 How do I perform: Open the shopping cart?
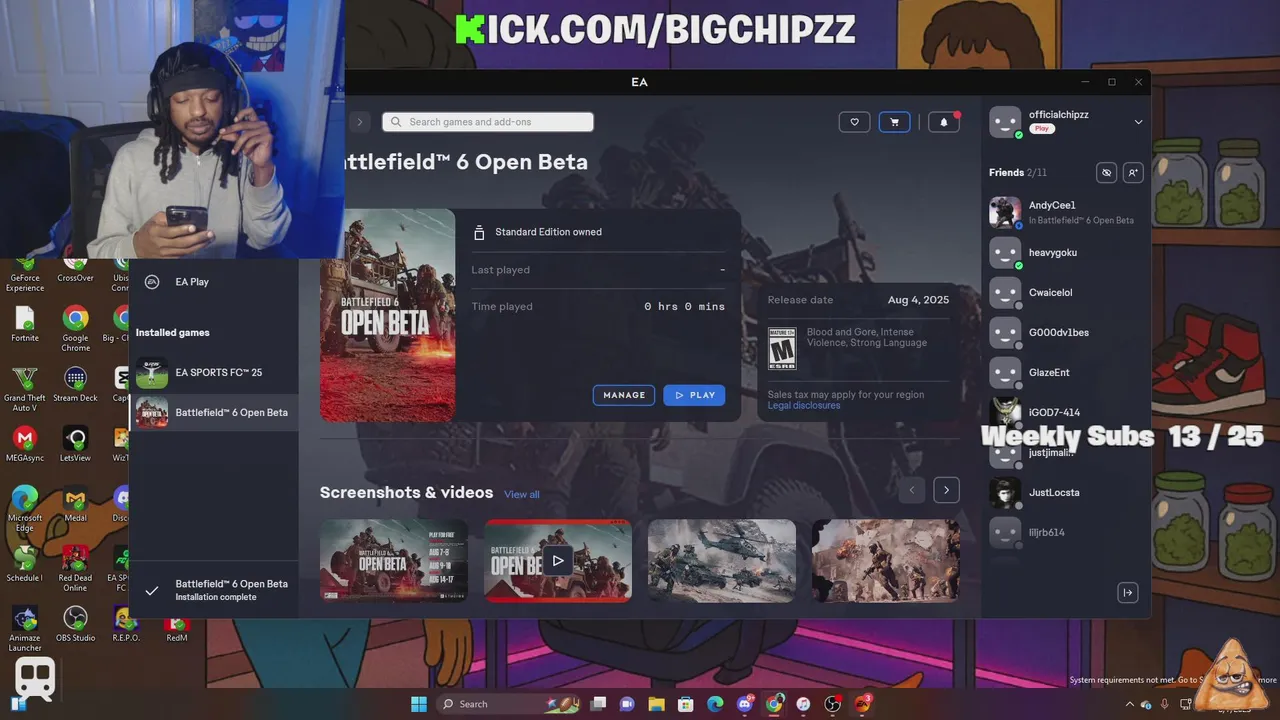coord(894,122)
